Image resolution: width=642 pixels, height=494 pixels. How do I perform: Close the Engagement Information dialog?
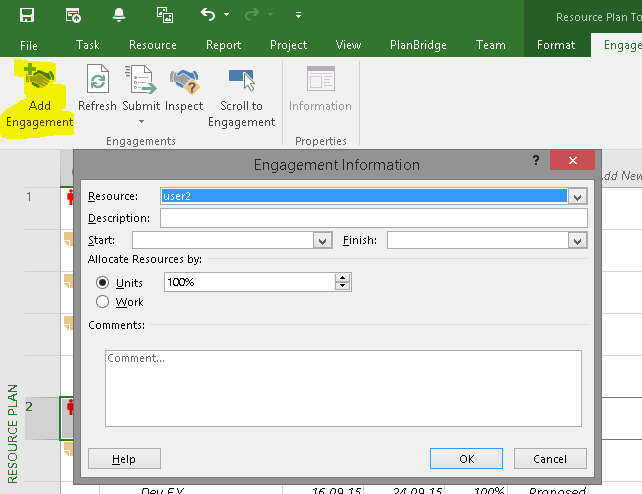pyautogui.click(x=572, y=160)
